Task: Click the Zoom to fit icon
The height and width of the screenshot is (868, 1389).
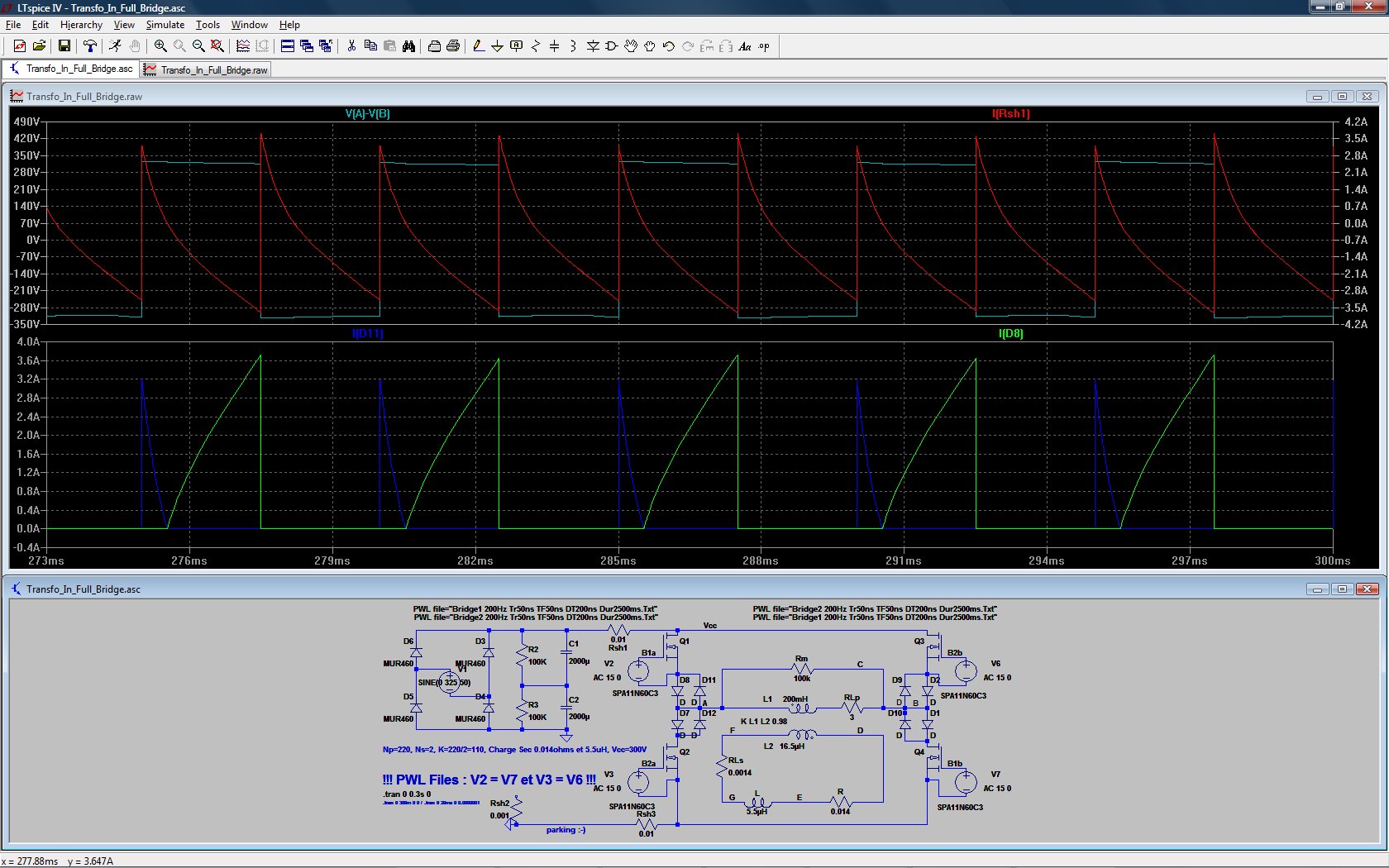Action: click(x=217, y=46)
